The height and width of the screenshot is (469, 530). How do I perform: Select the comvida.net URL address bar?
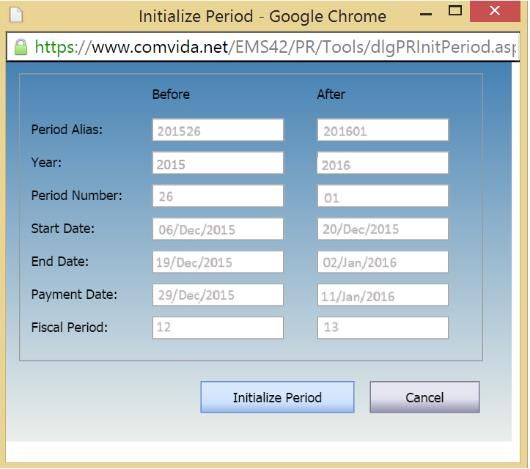264,47
